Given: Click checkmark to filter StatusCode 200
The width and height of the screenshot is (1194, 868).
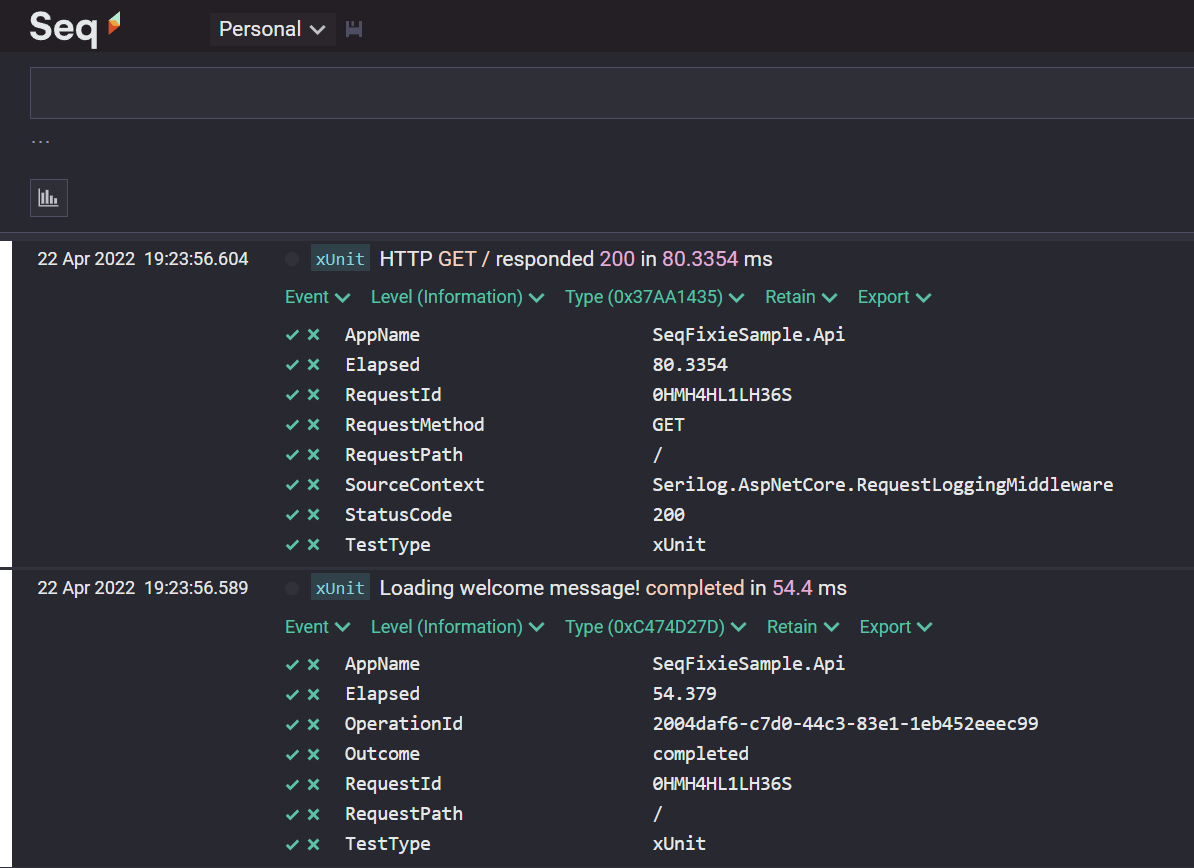Looking at the screenshot, I should click(x=292, y=515).
